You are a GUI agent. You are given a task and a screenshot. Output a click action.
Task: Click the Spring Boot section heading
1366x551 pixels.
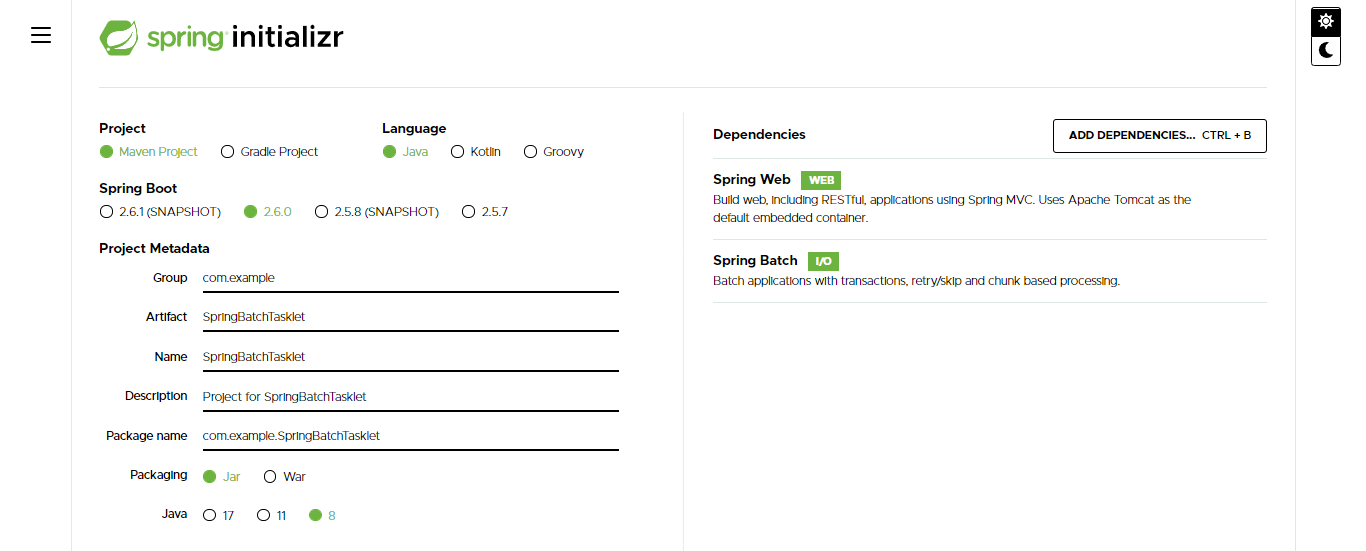pyautogui.click(x=138, y=189)
